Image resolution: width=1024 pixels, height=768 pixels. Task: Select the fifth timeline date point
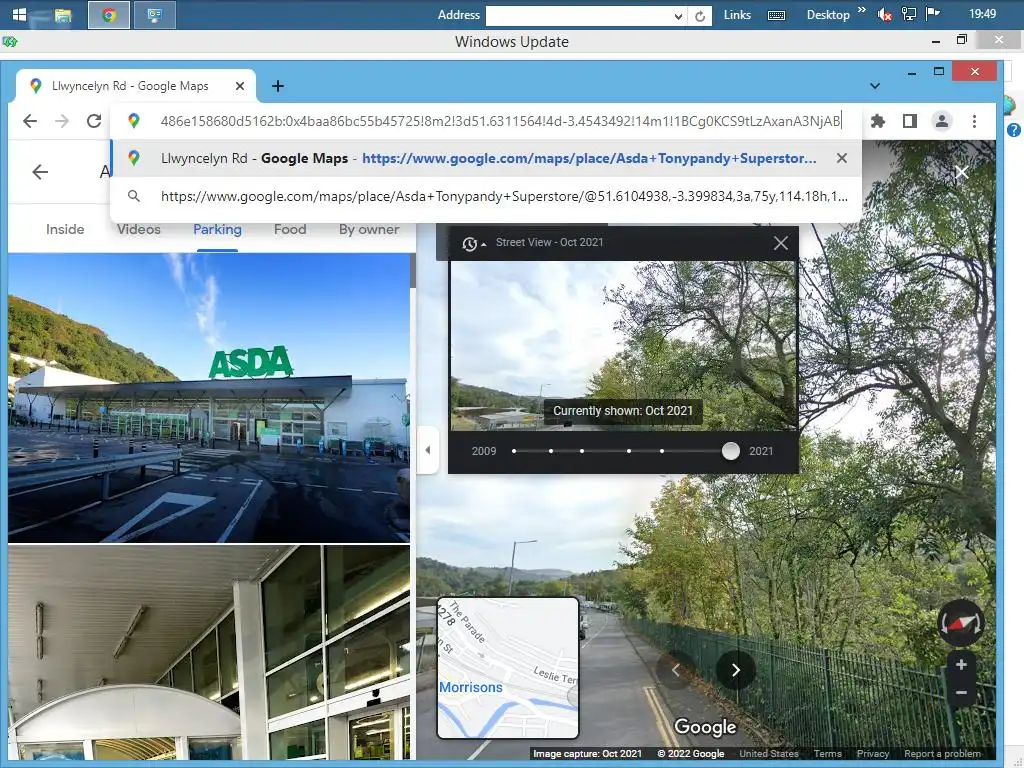662,451
